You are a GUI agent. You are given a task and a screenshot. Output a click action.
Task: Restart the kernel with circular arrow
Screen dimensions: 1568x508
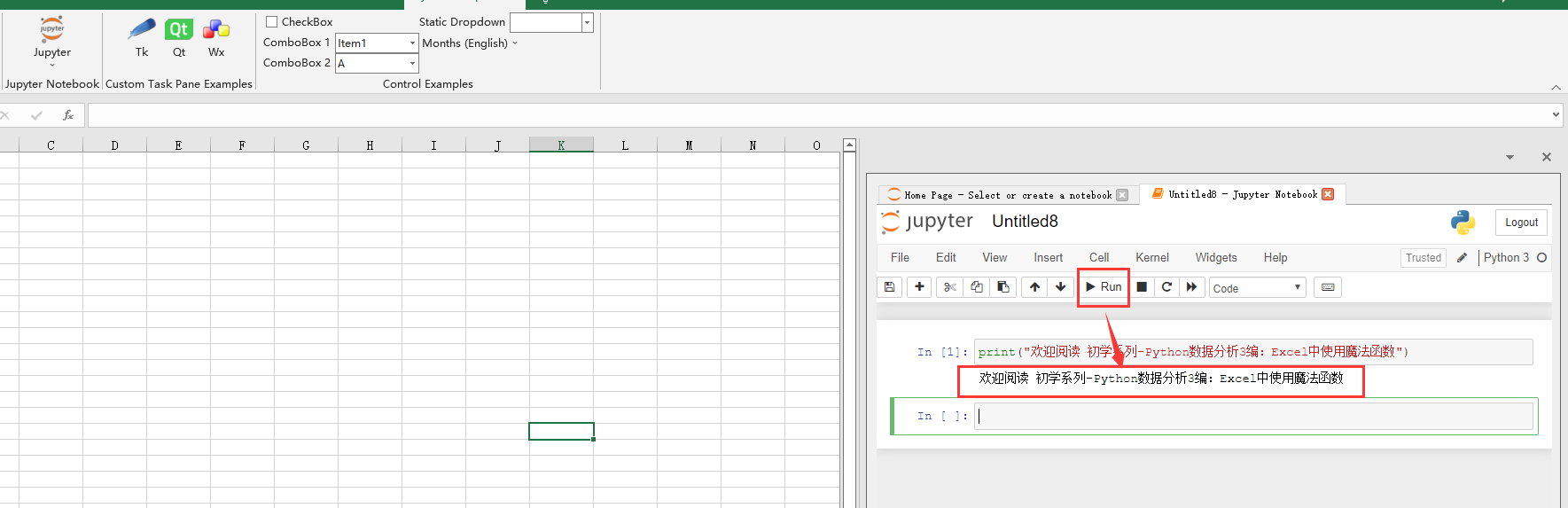[1166, 287]
